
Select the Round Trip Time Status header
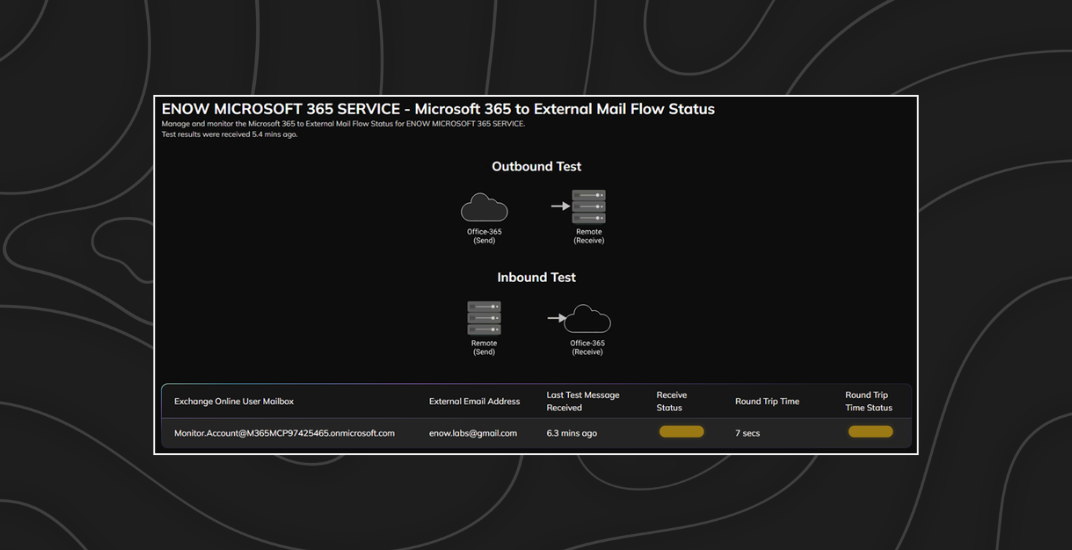[x=868, y=402]
